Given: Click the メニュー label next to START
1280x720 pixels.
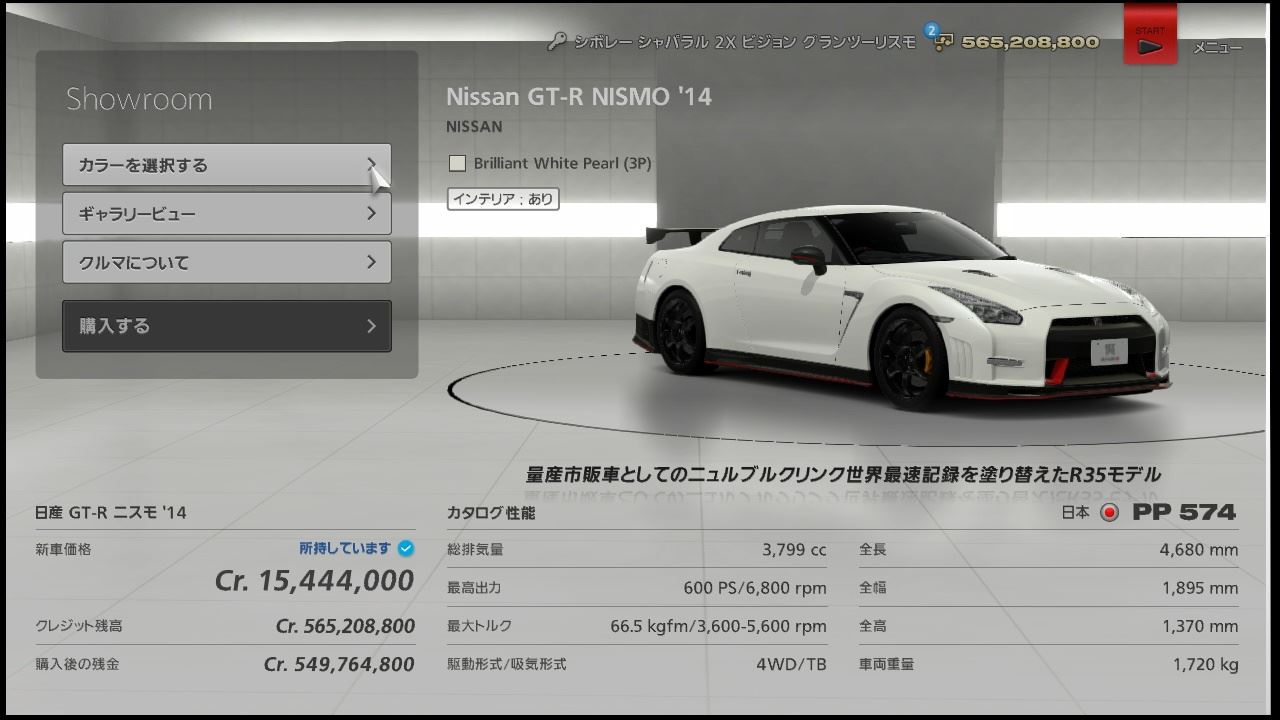Looking at the screenshot, I should click(x=1217, y=47).
